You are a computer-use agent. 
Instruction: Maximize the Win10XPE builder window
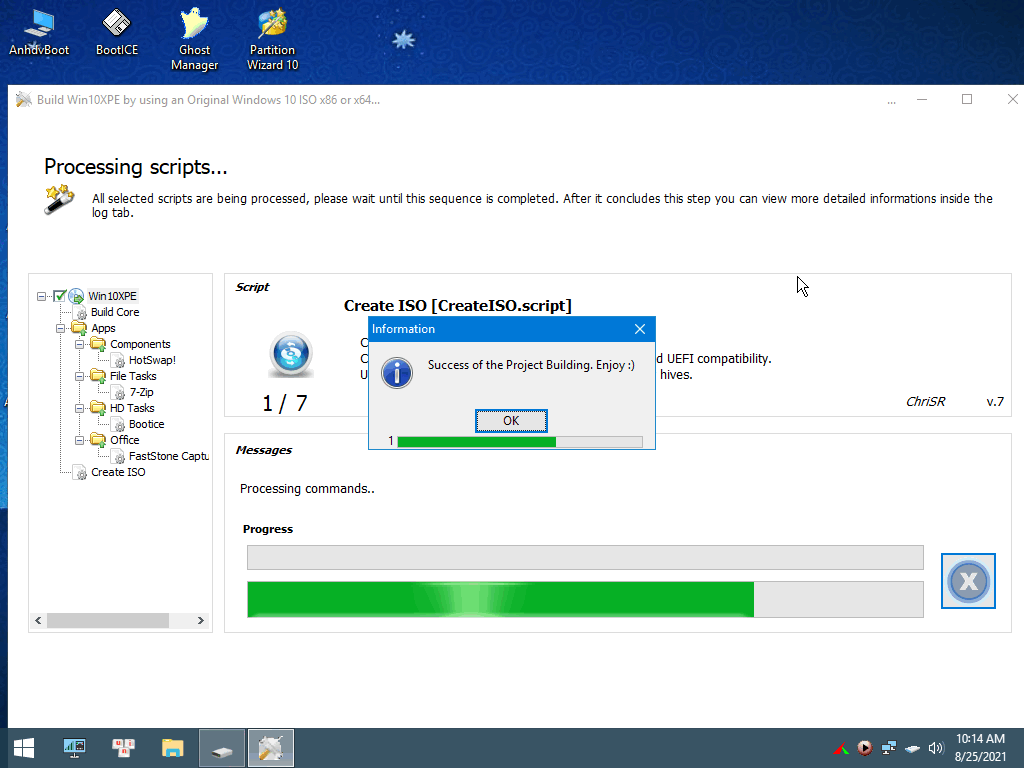[x=967, y=99]
